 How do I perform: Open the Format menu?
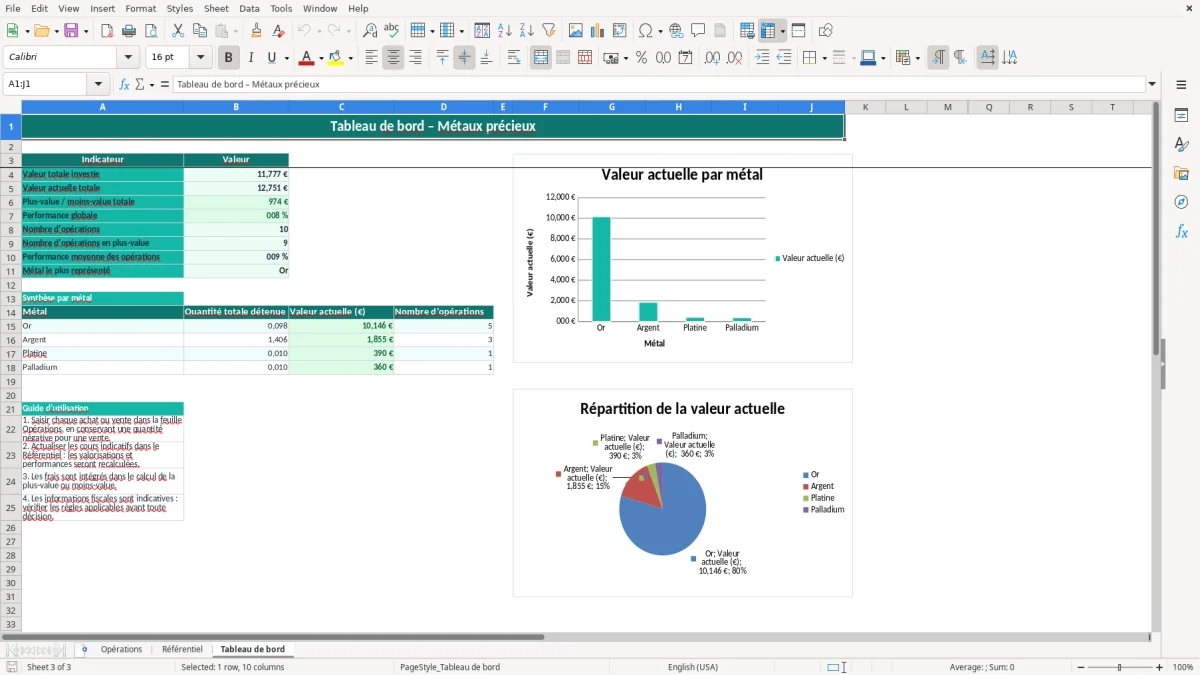coord(140,8)
